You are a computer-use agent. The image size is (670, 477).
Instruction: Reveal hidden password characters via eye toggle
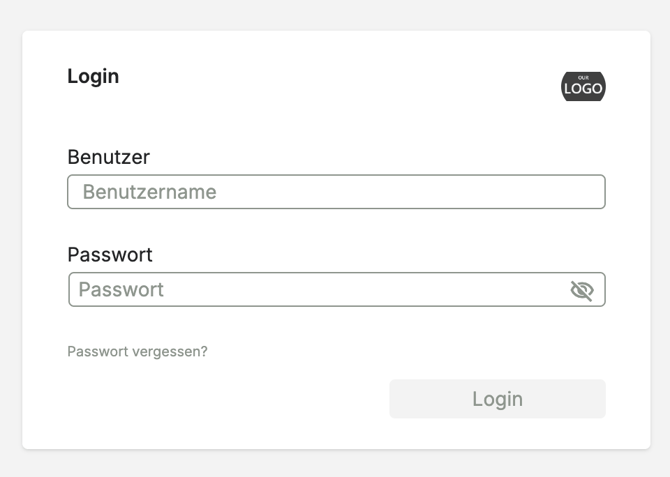tap(581, 290)
